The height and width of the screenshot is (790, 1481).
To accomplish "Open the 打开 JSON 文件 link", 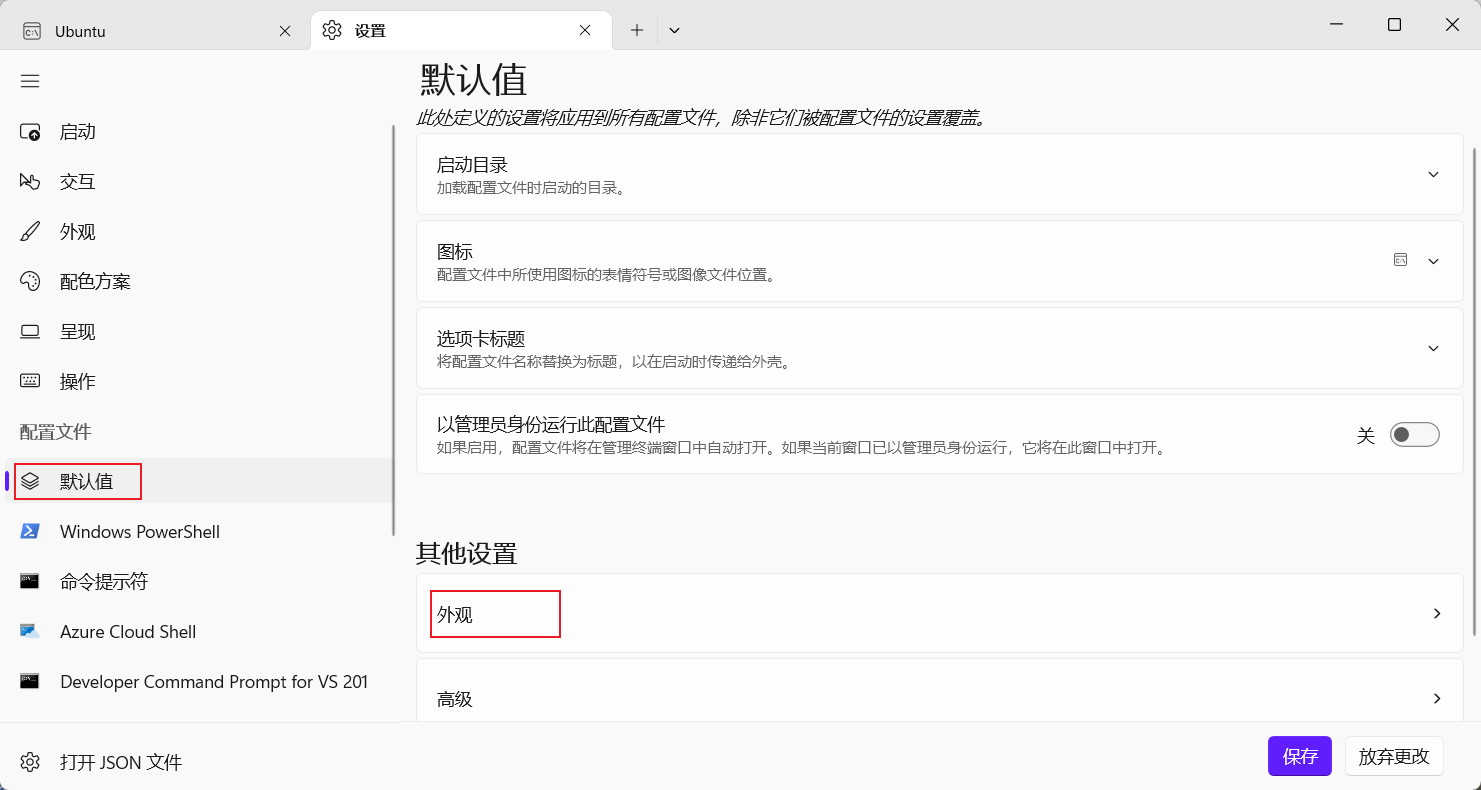I will coord(119,762).
